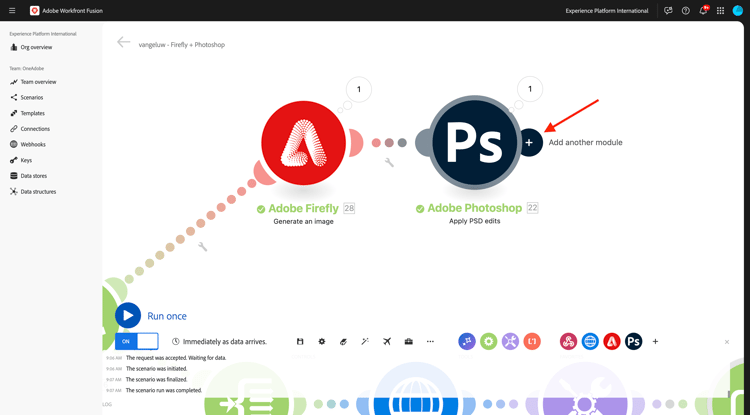Click Run once play button

(128, 316)
